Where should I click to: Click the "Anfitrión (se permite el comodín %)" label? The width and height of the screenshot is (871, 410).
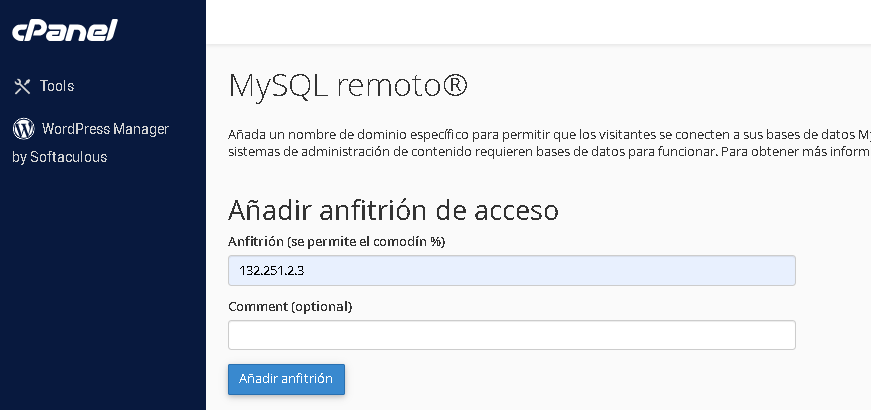337,242
